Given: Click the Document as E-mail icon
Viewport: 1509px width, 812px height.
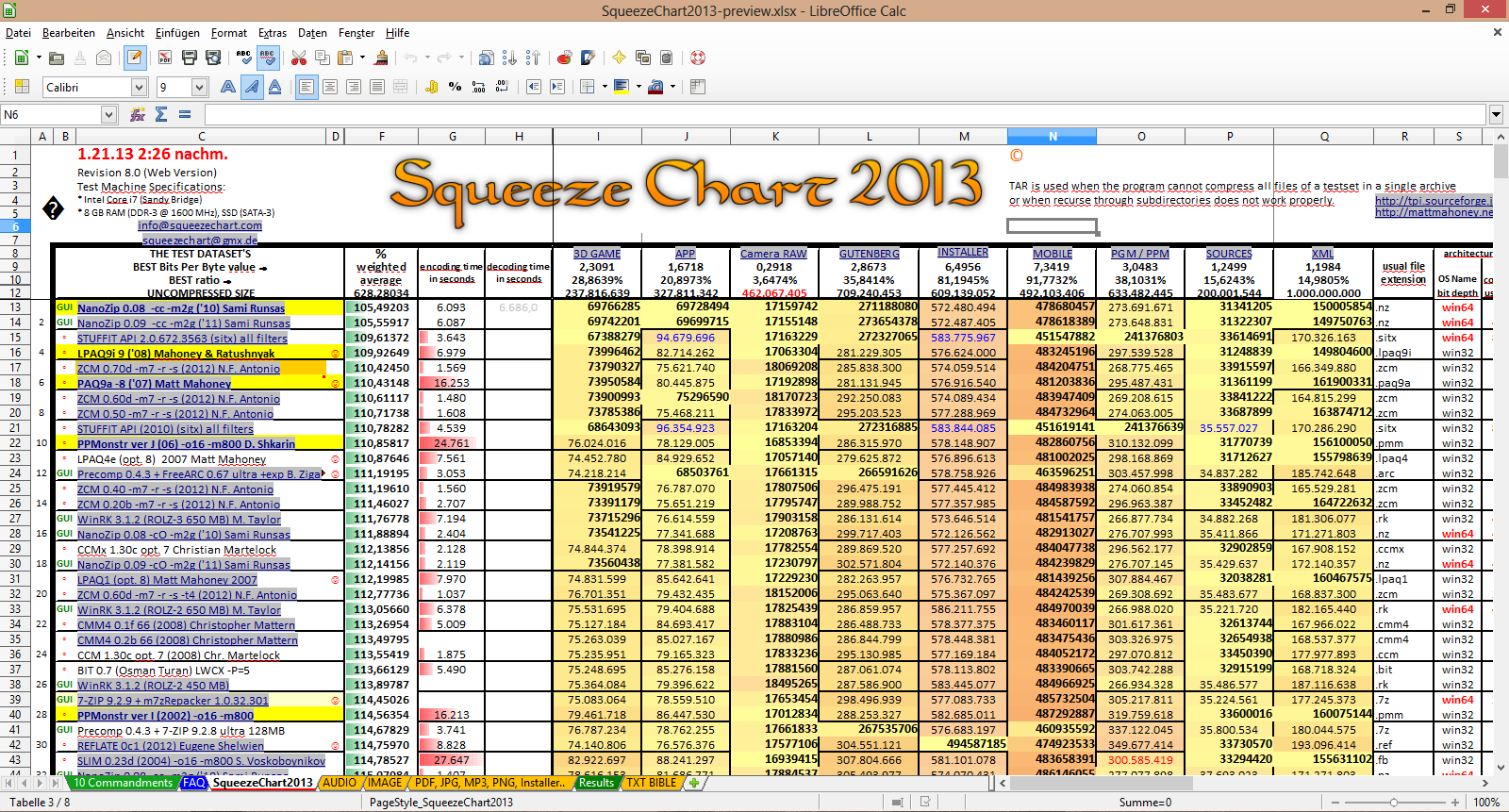Looking at the screenshot, I should 104,58.
